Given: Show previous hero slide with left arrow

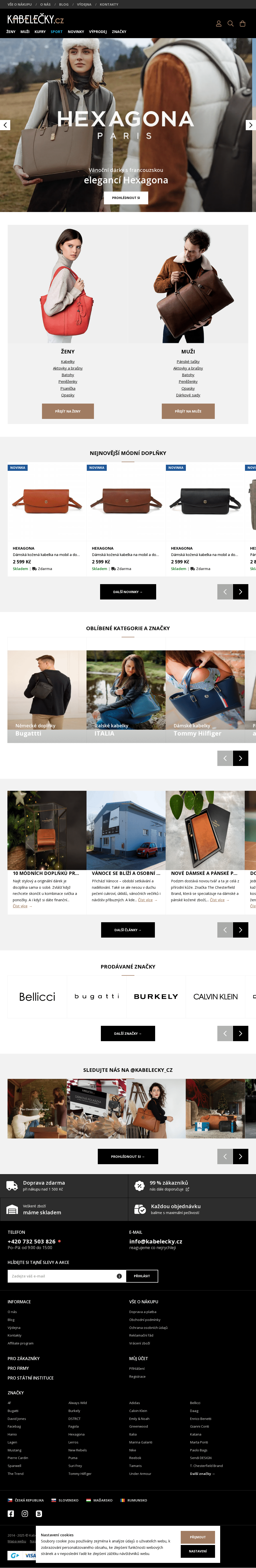Looking at the screenshot, I should [5, 125].
